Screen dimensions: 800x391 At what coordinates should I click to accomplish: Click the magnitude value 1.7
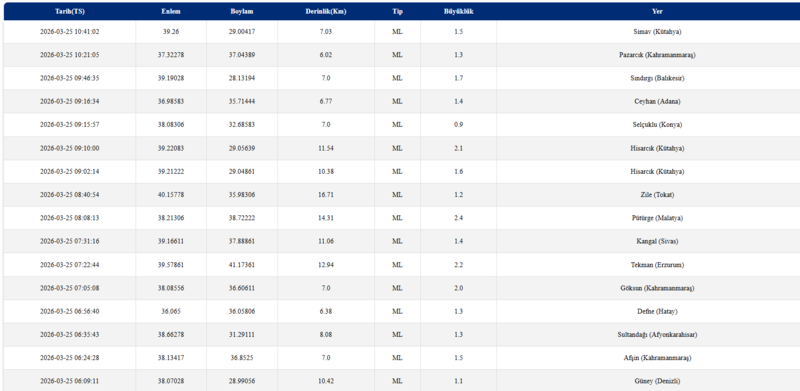coord(458,79)
